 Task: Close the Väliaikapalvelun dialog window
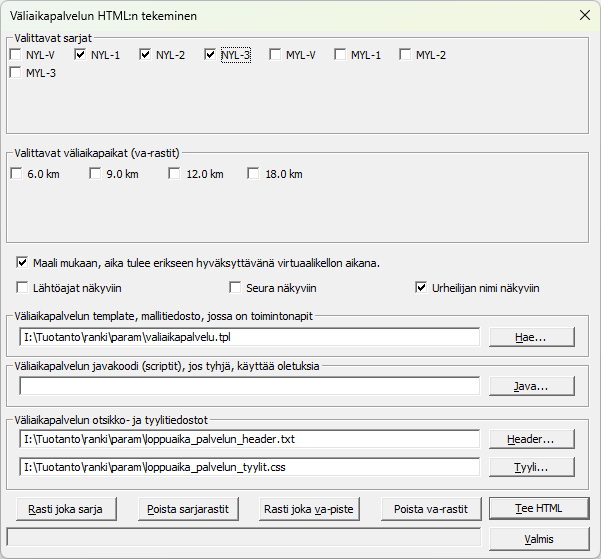pos(584,15)
